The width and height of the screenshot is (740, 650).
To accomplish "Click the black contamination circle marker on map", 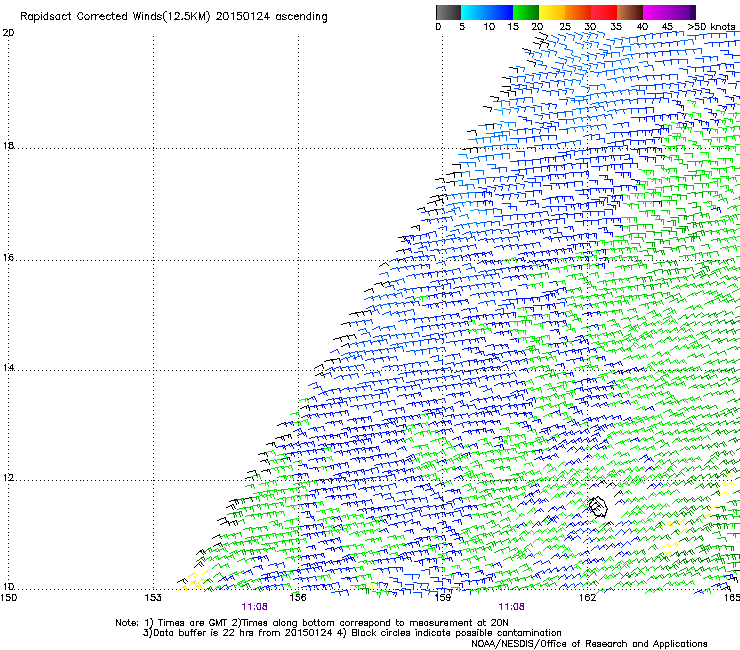I will 597,507.
